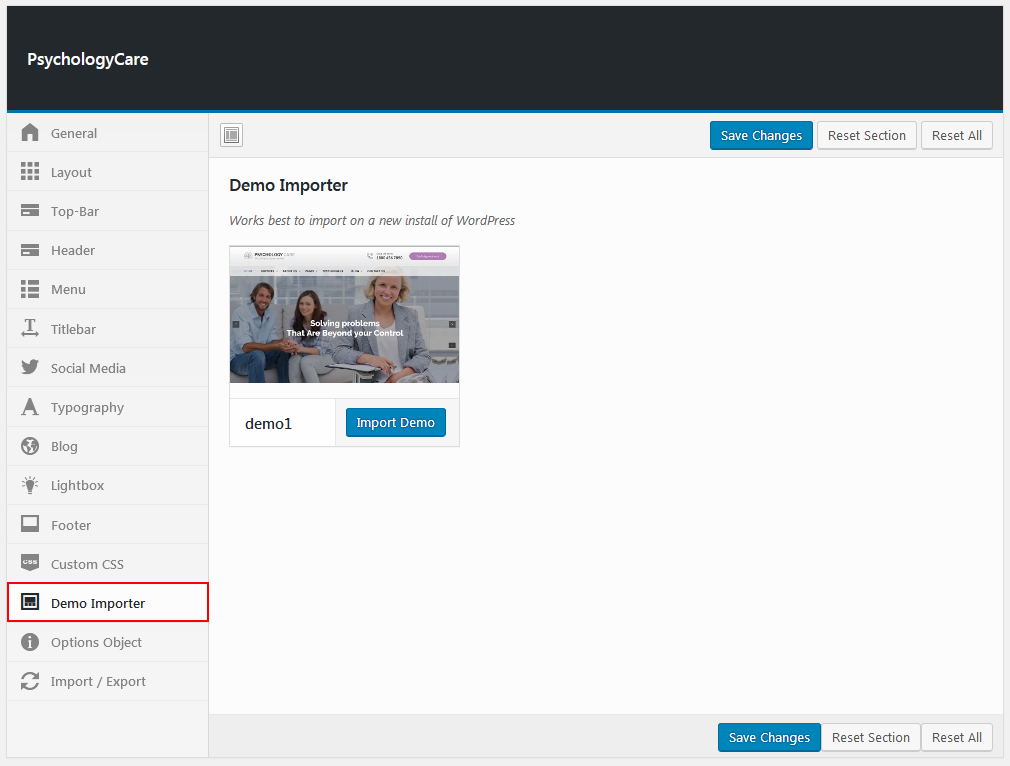Select Import / Export in the sidebar
Screen dimensions: 1010x766
(98, 681)
